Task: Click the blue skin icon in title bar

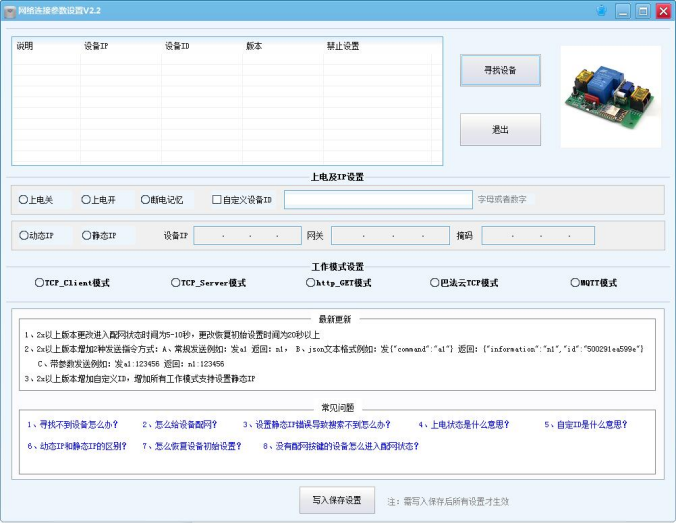Action: pyautogui.click(x=601, y=10)
